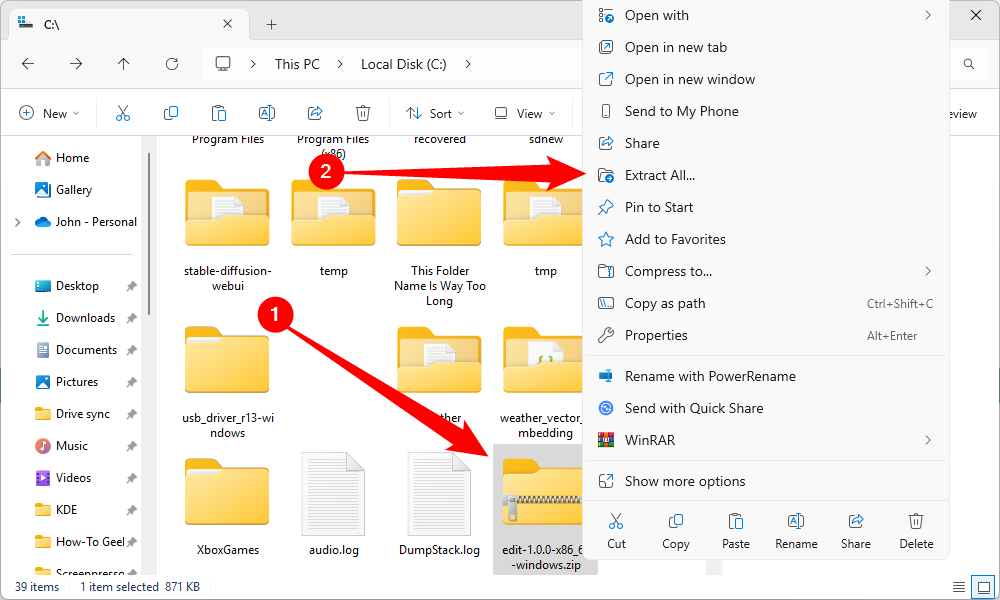The image size is (1000, 600).
Task: Click the Rename icon in the Explorer toolbar
Action: click(x=267, y=113)
